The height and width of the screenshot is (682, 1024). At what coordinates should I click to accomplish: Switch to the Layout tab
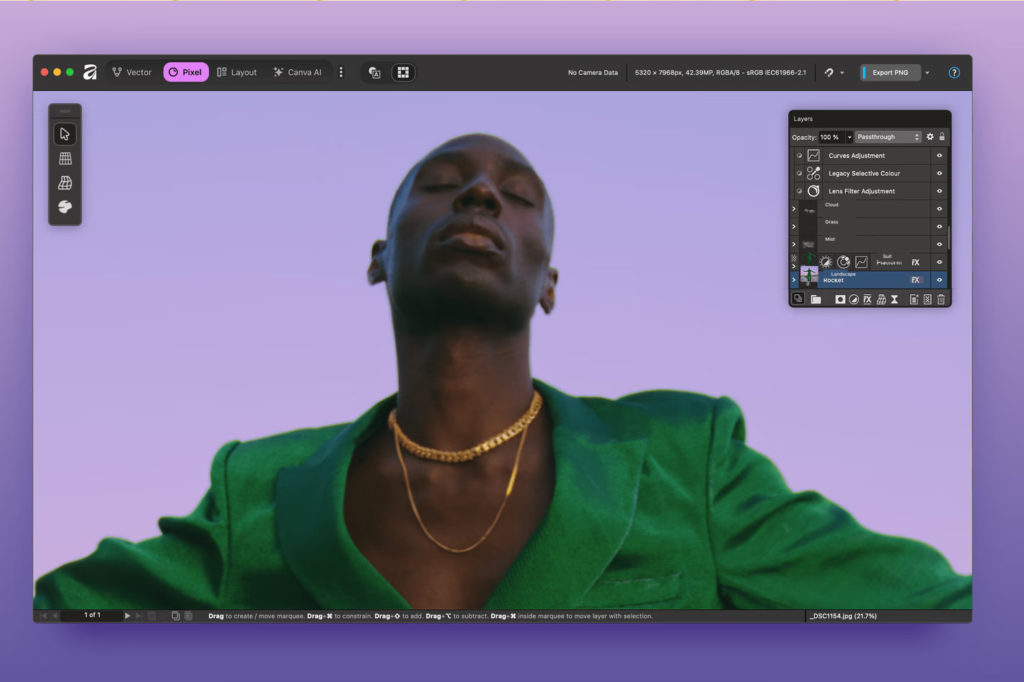237,73
